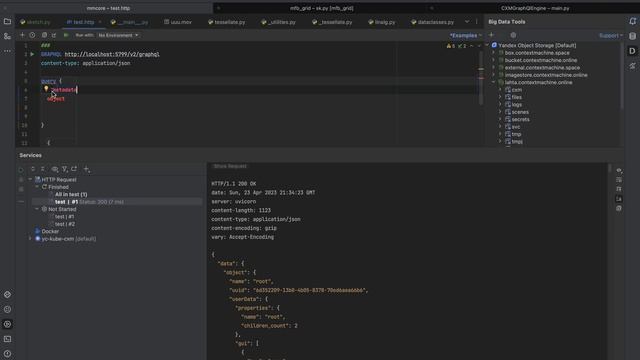The image size is (640, 360).
Task: Switch to the dataclasses.py editor tab
Action: coord(432,22)
